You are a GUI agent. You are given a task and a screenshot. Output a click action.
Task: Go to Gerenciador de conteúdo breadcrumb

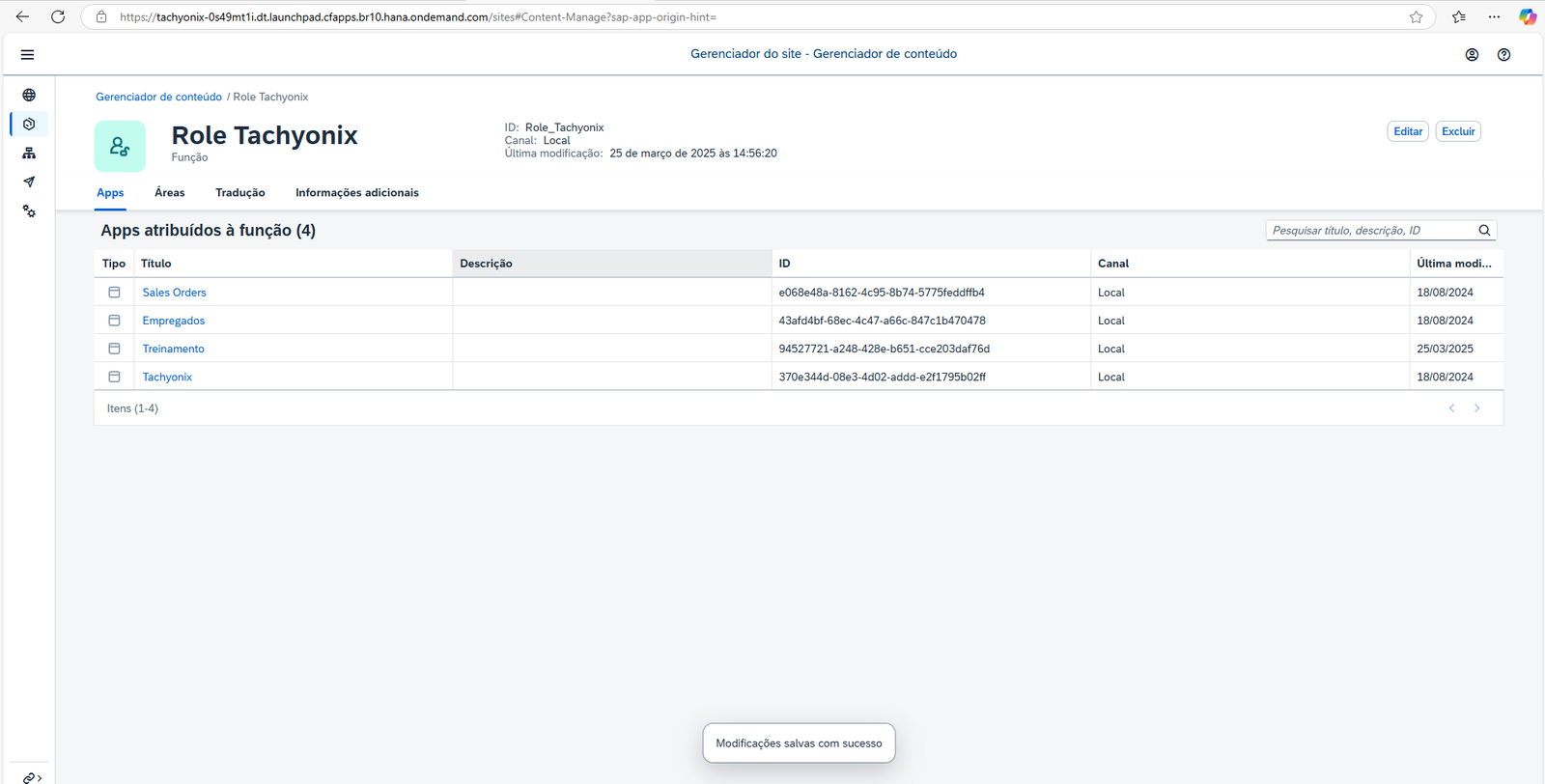tap(158, 97)
